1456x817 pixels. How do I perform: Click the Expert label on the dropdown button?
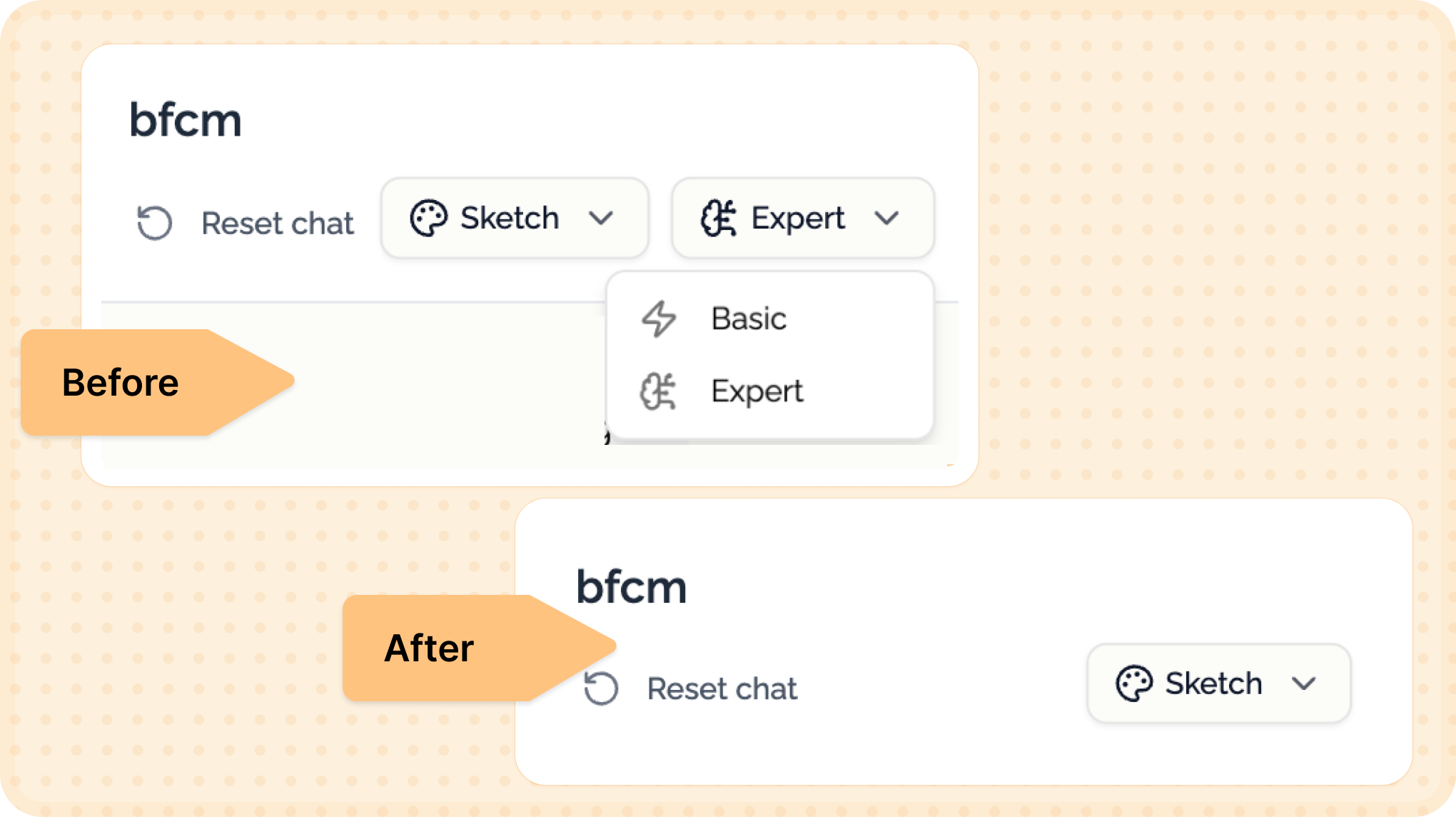[x=798, y=218]
